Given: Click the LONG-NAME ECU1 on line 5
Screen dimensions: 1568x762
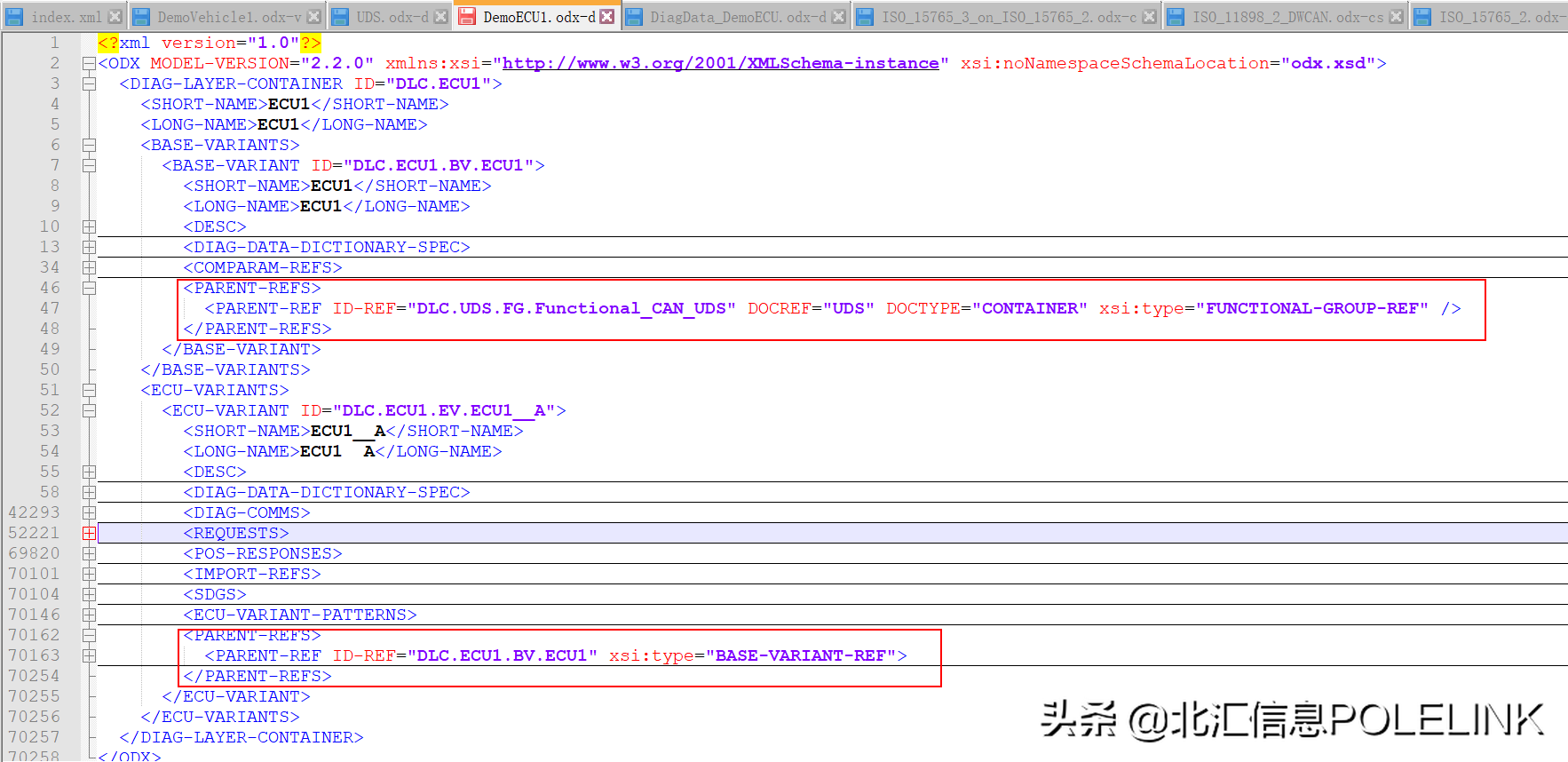Looking at the screenshot, I should click(x=279, y=124).
